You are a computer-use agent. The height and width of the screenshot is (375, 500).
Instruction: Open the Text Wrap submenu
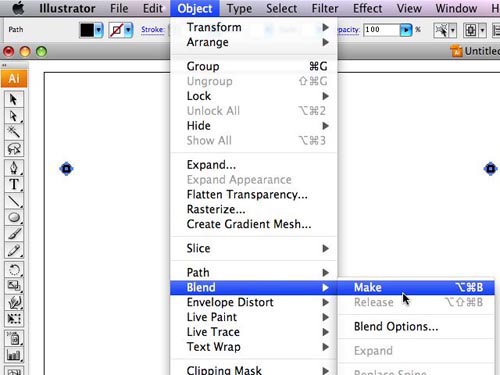tap(254, 347)
